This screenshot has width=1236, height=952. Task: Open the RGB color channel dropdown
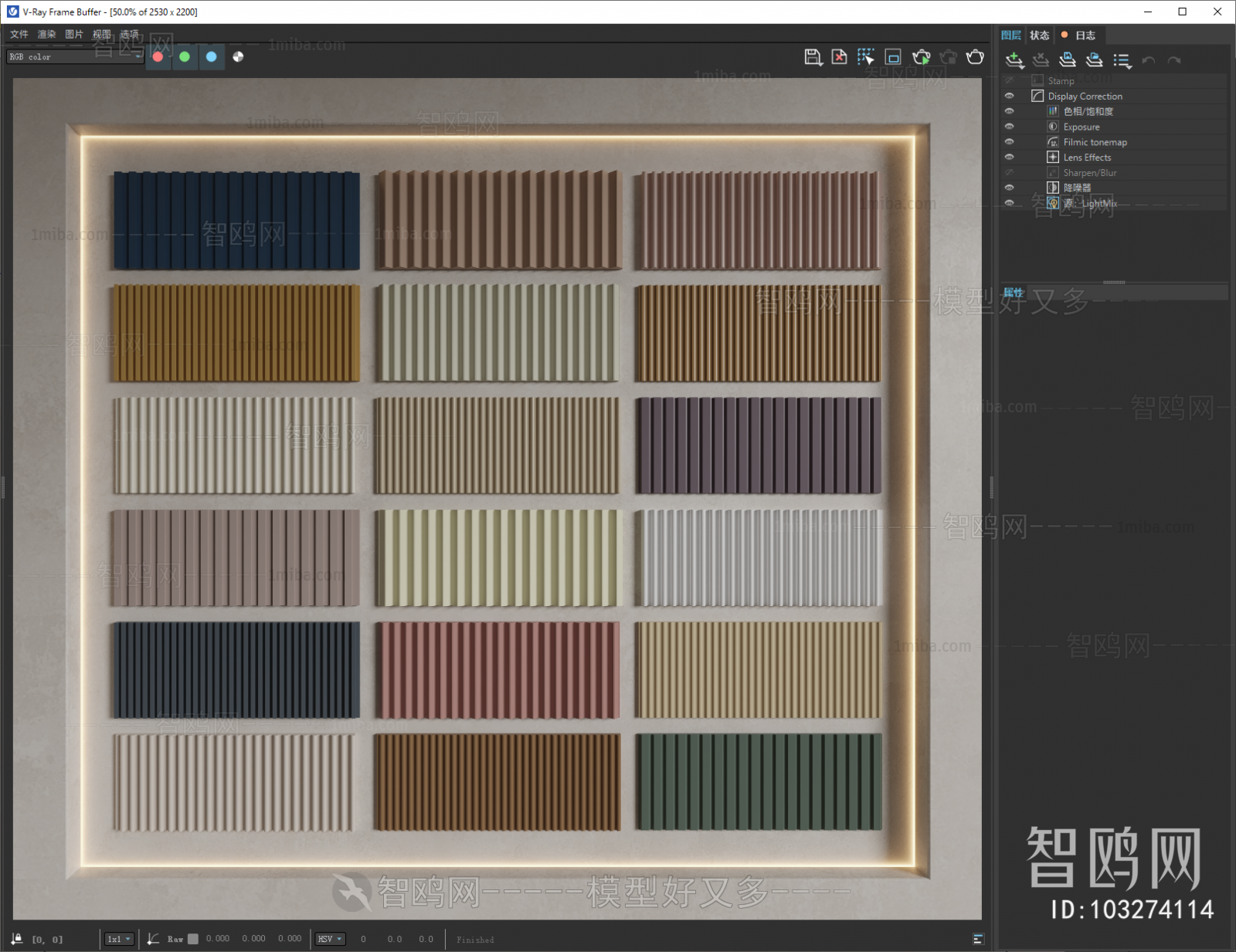point(75,56)
